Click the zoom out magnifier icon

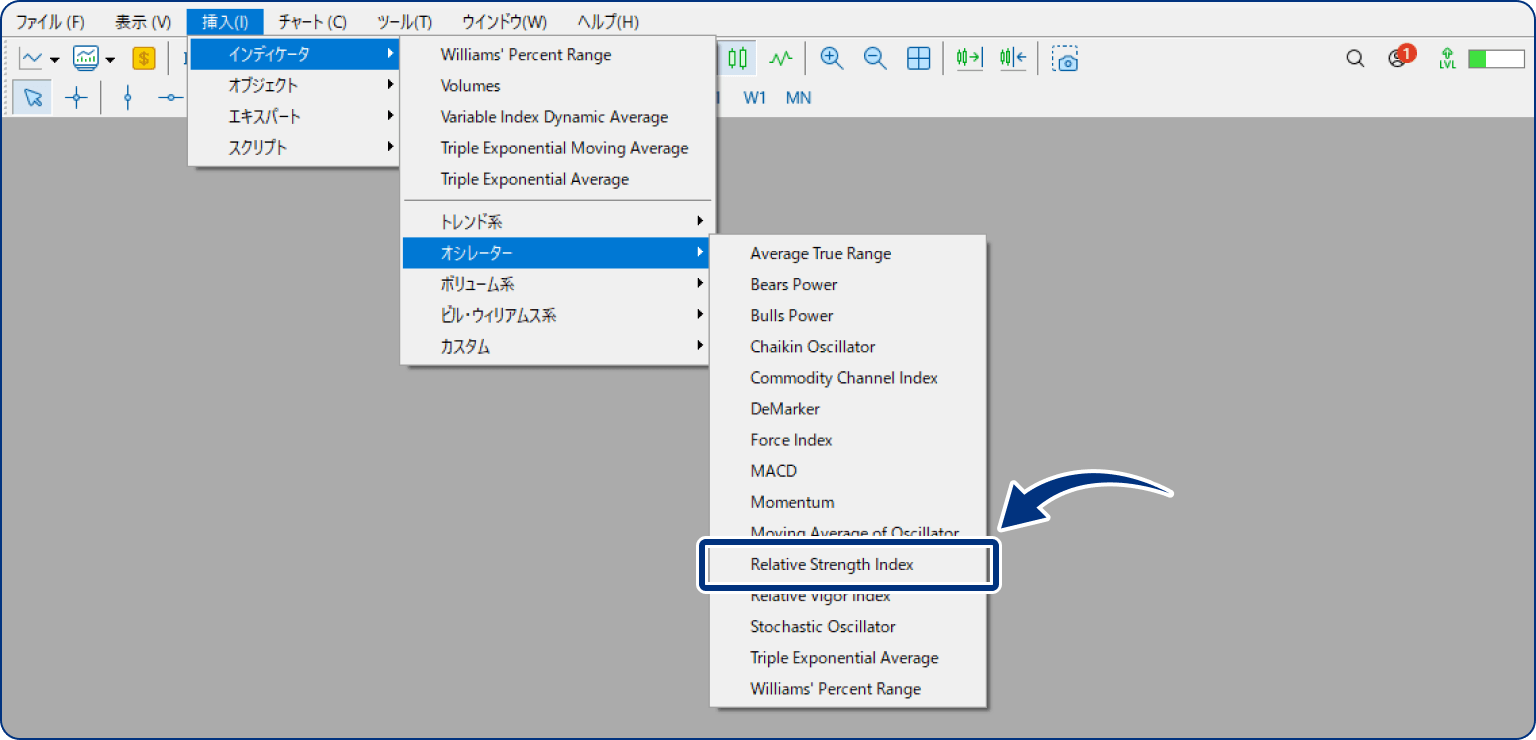[x=875, y=59]
